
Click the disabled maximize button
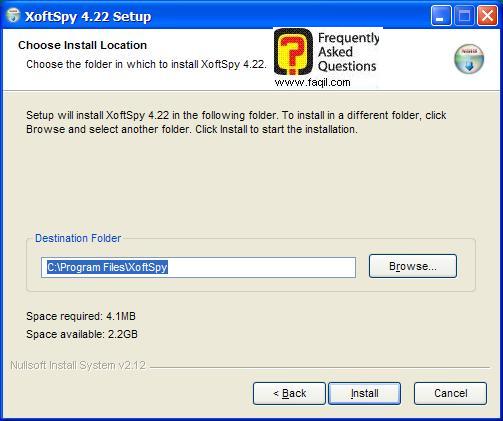(x=464, y=16)
